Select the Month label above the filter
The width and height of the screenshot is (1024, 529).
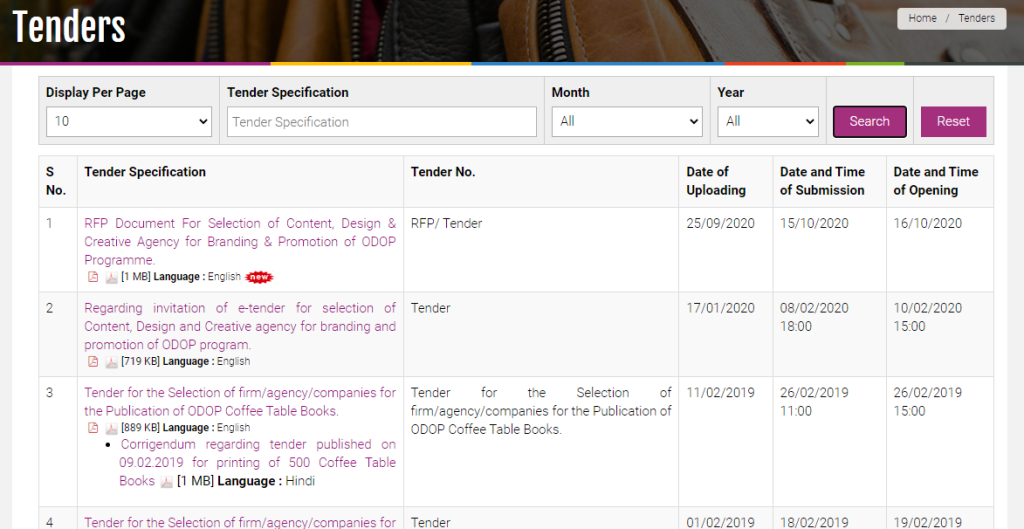[570, 92]
